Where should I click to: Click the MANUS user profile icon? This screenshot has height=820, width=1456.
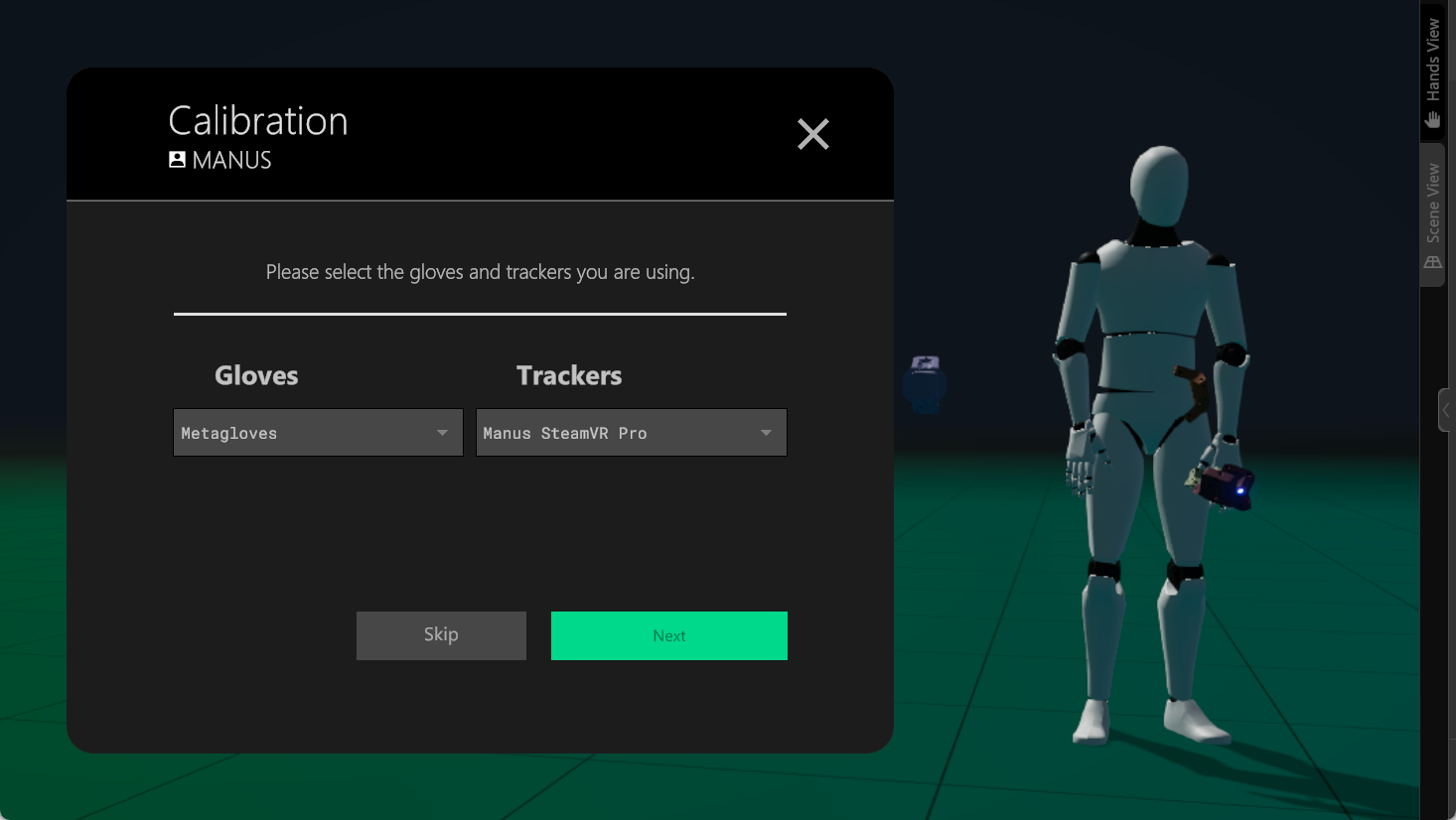177,160
